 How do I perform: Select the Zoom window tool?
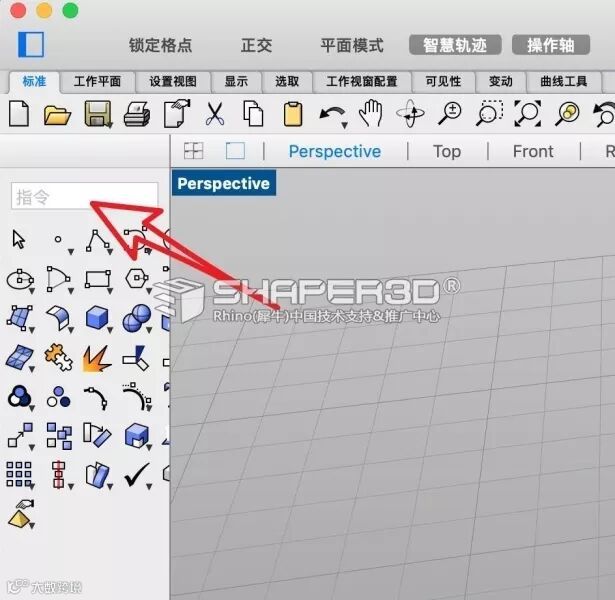point(489,113)
